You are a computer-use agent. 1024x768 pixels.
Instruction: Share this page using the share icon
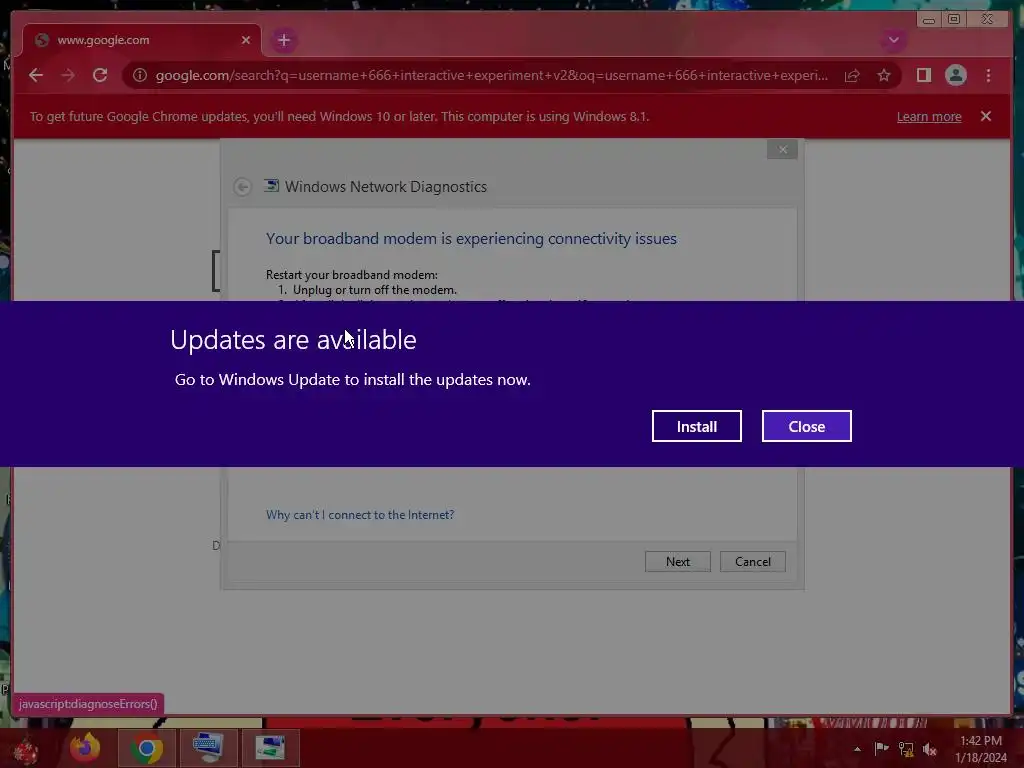point(852,76)
